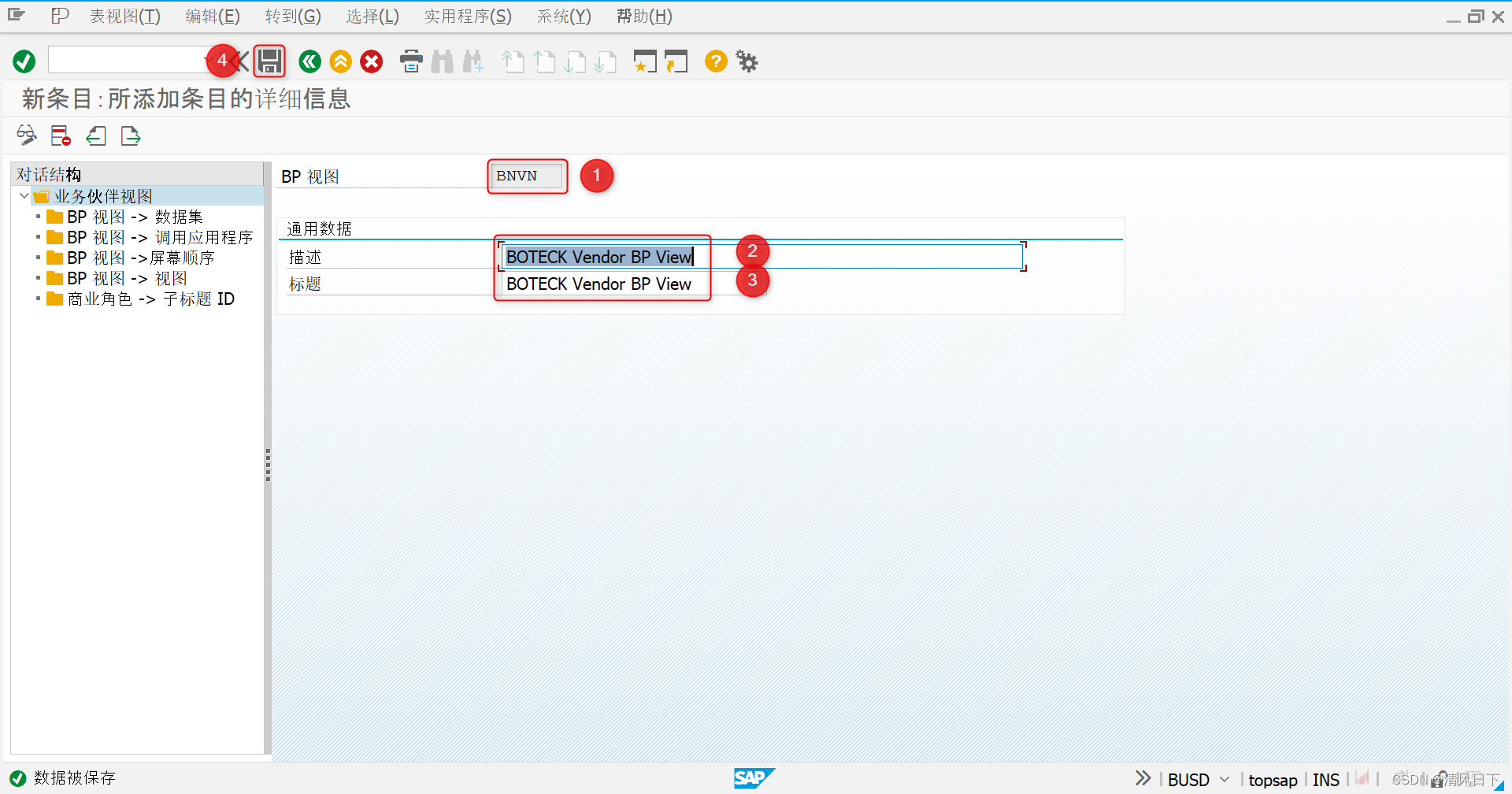
Task: Click the green checkmark Enter button
Action: coord(24,61)
